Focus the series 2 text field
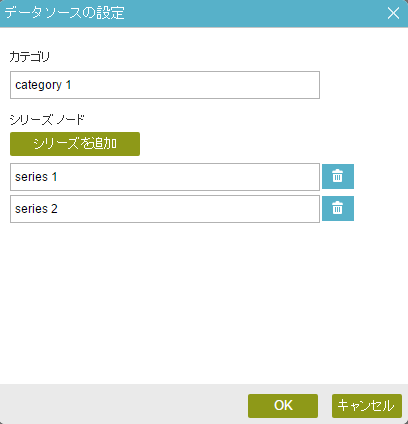This screenshot has width=408, height=424. pyautogui.click(x=165, y=209)
